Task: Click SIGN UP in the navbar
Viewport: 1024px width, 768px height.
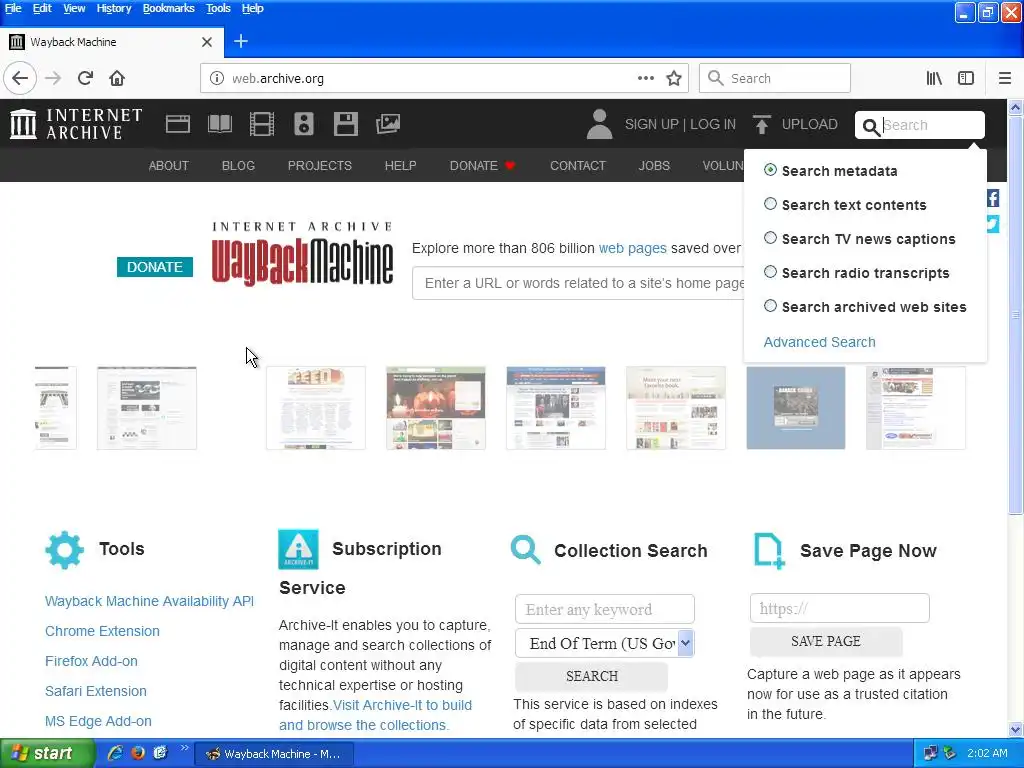Action: click(652, 124)
